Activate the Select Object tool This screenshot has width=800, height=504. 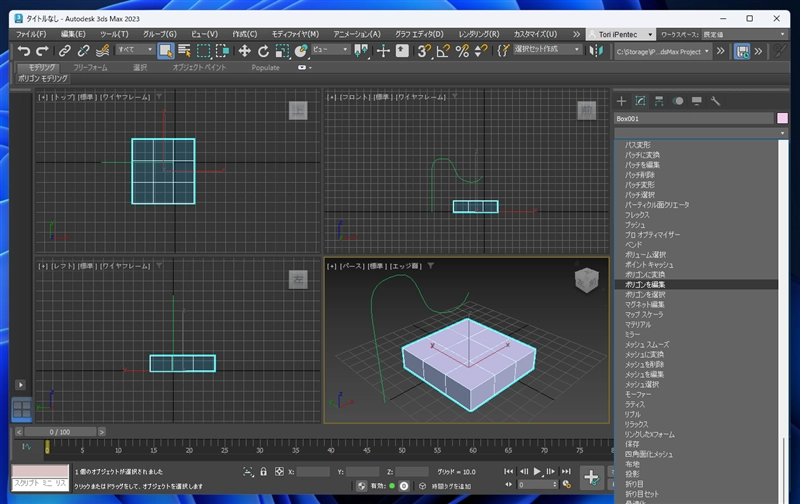165,51
